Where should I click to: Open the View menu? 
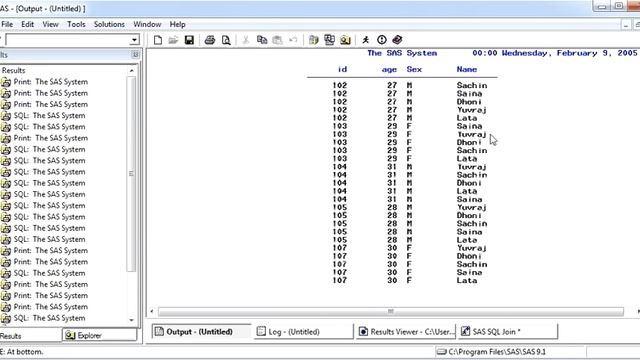point(50,24)
